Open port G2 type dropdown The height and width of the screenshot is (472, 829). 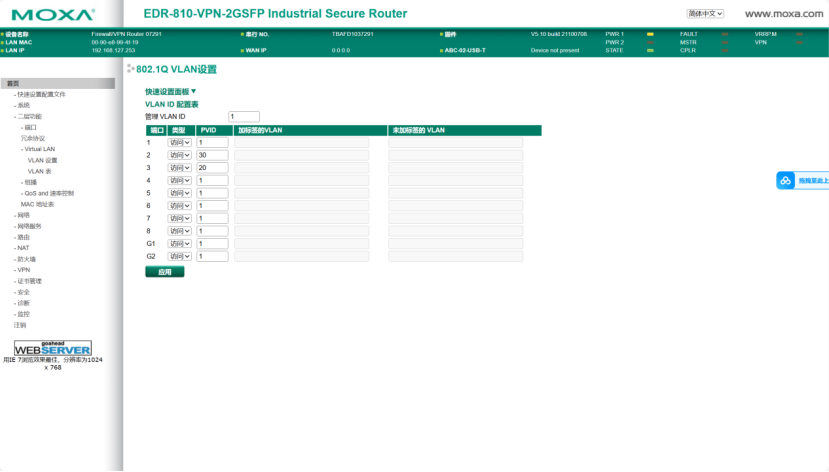click(x=180, y=257)
